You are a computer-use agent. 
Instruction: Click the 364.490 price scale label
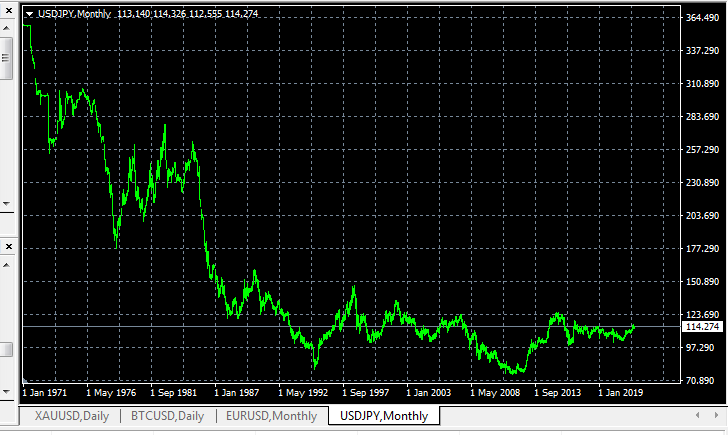pyautogui.click(x=703, y=18)
